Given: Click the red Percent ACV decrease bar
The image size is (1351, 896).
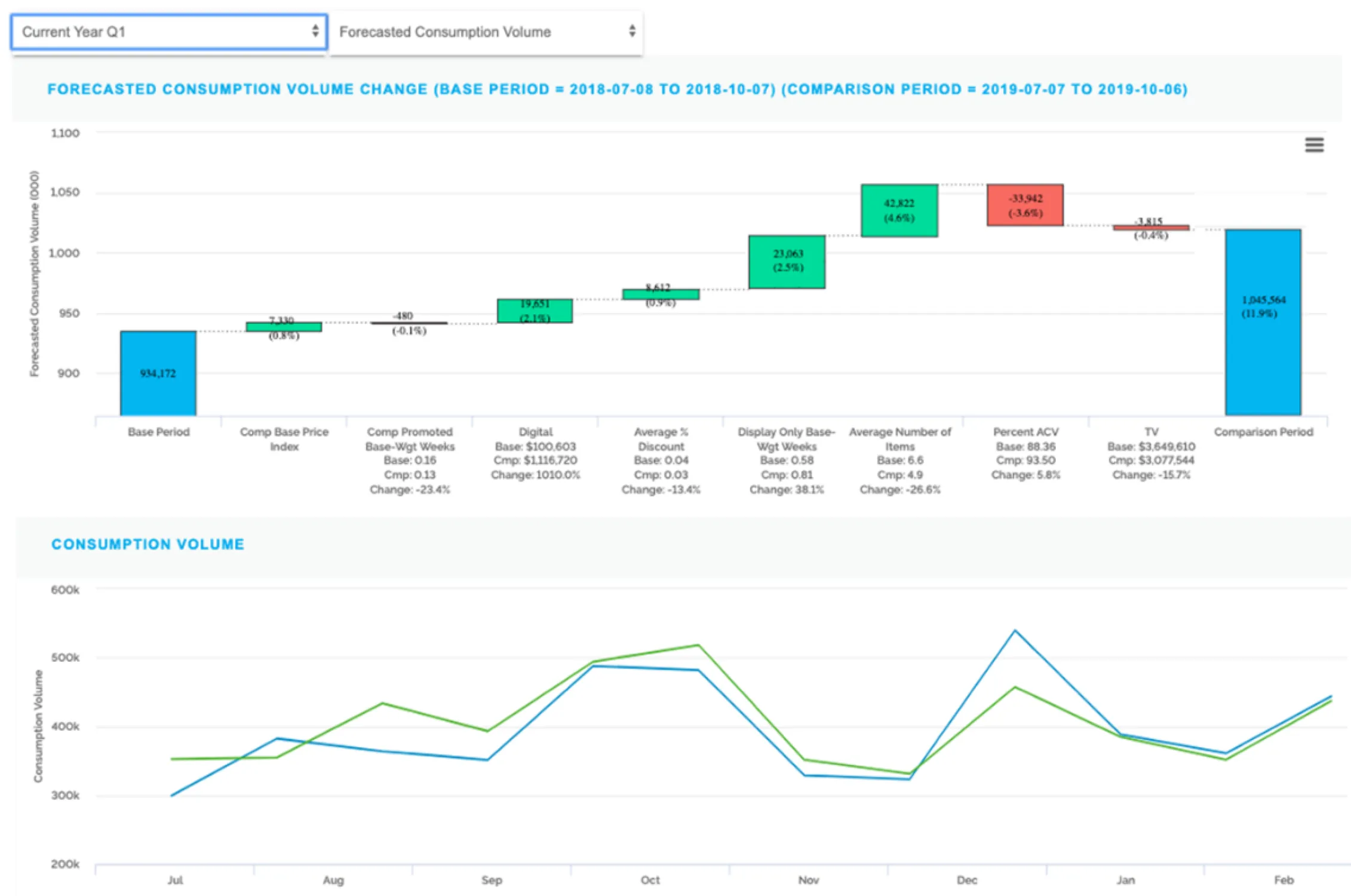Looking at the screenshot, I should pos(1025,203).
